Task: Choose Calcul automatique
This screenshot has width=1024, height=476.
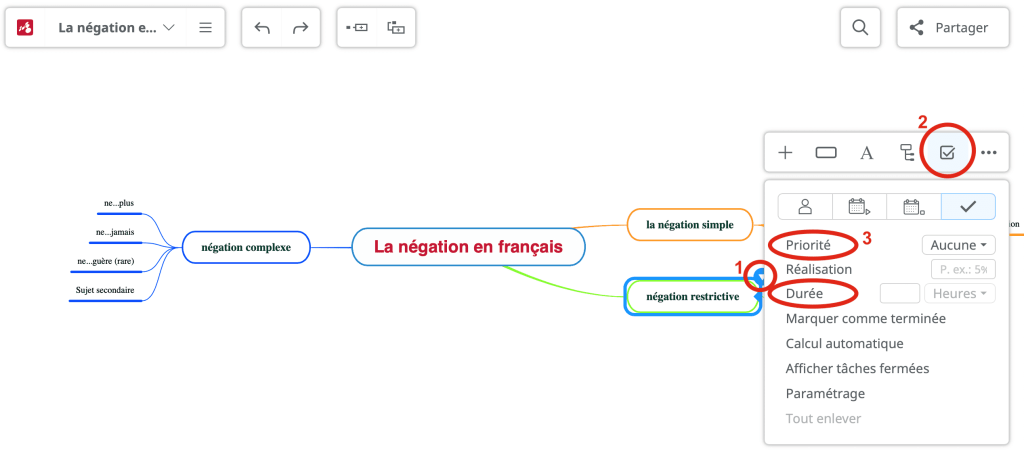Action: pos(844,343)
